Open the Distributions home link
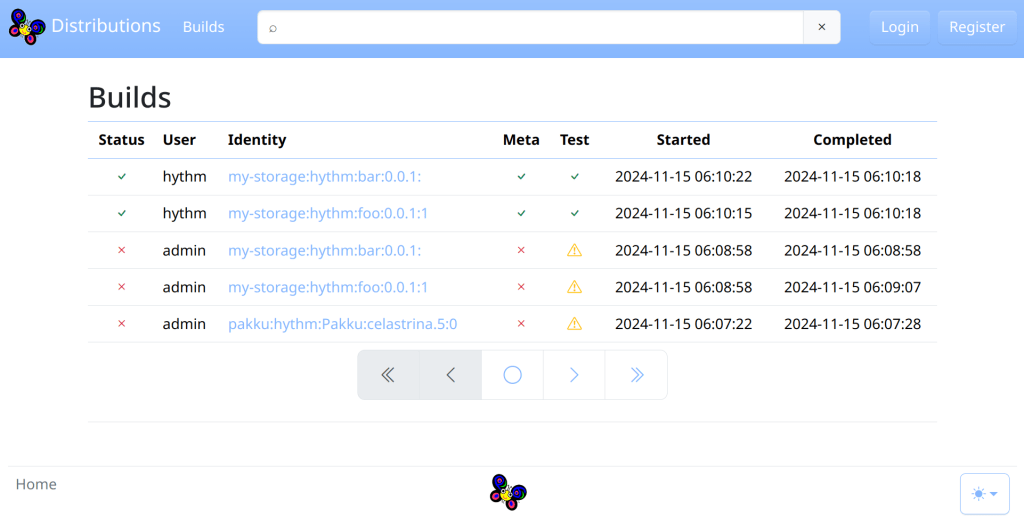This screenshot has width=1024, height=517. pyautogui.click(x=106, y=26)
